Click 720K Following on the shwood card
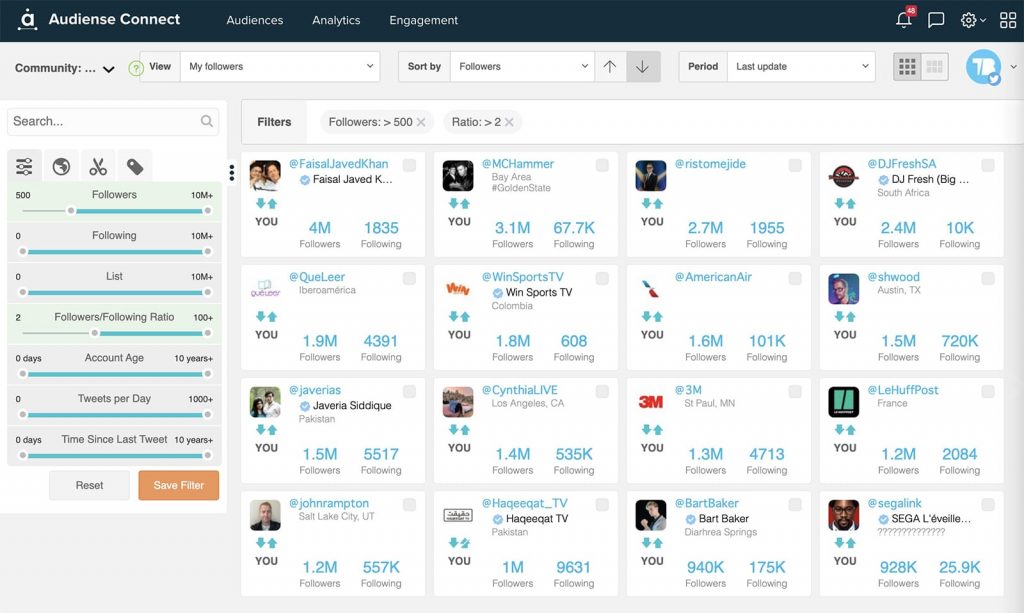 (x=959, y=347)
